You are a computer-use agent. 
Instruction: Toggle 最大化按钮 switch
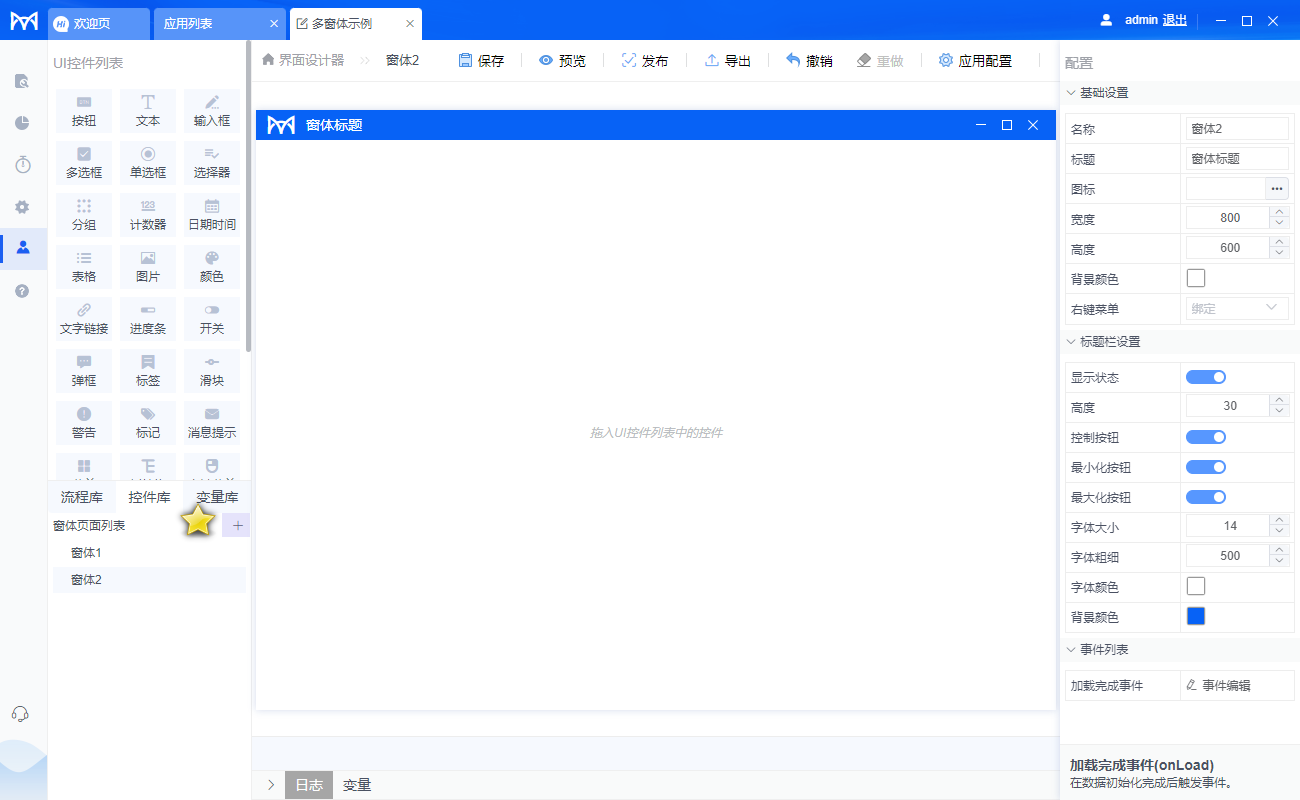point(1206,497)
